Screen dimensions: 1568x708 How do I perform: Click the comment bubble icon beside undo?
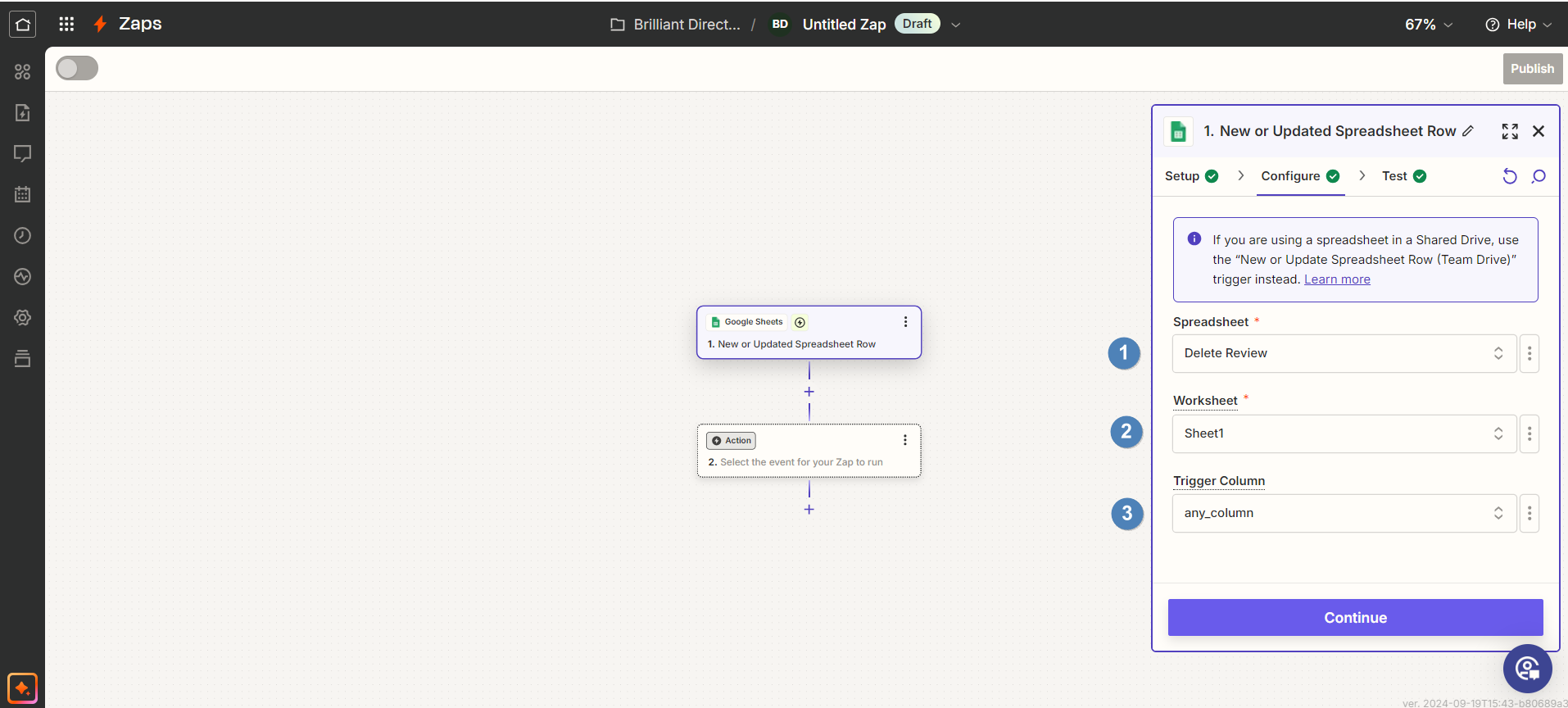tap(1539, 176)
